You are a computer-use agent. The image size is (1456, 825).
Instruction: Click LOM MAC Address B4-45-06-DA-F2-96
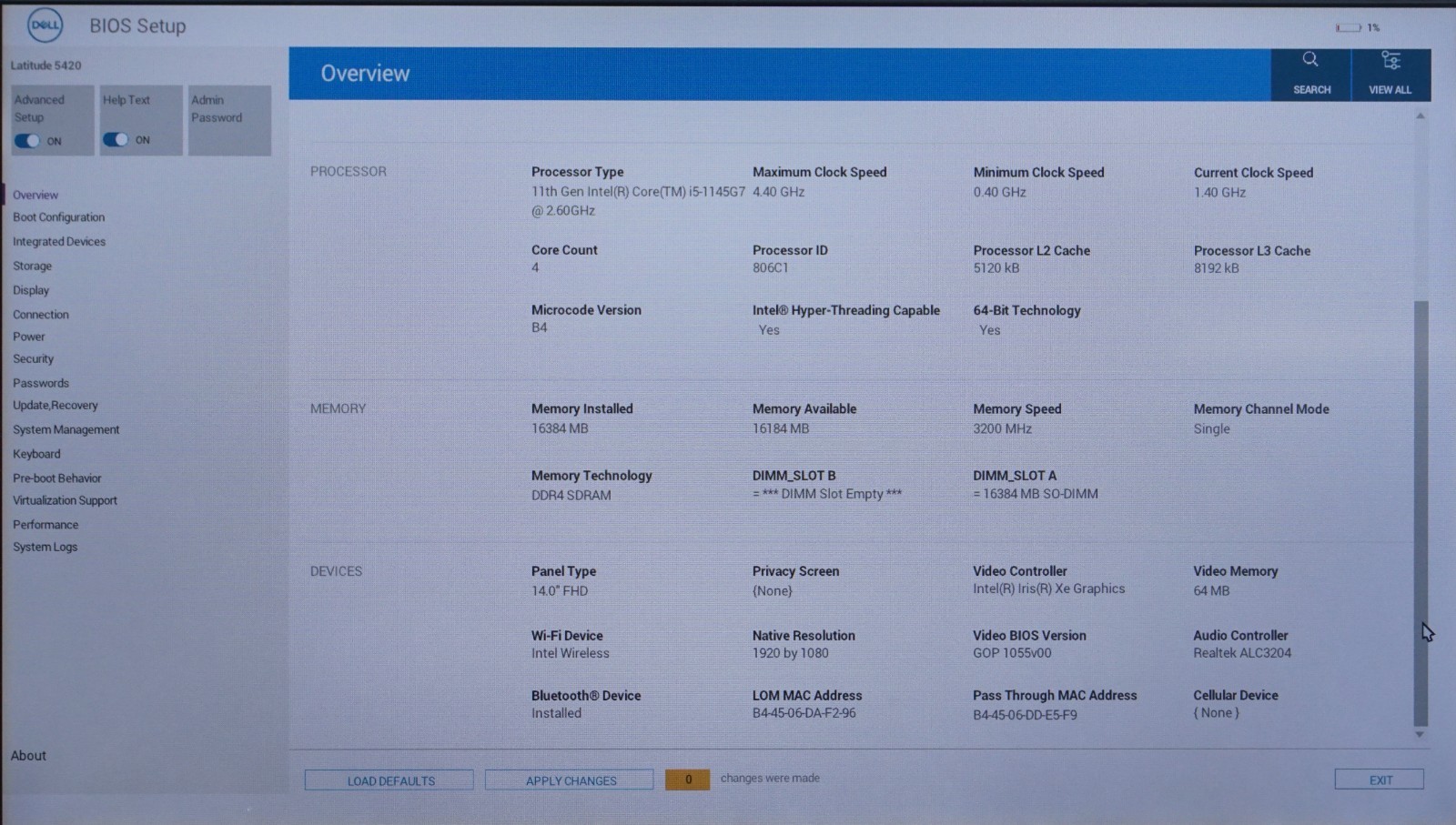point(804,713)
